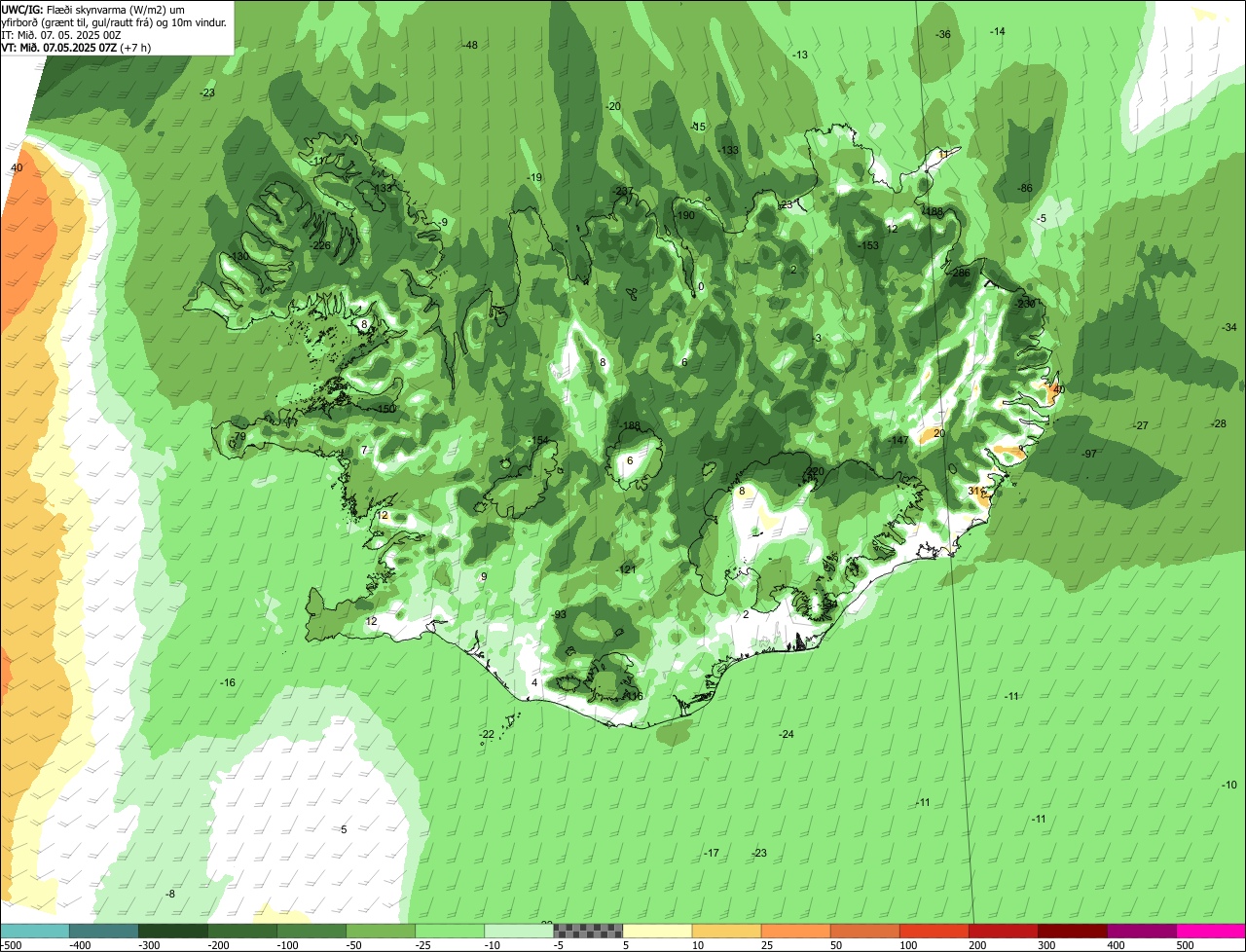Click the '-130' value in the Westfjords
Screen dimensions: 1246x952
coord(238,256)
